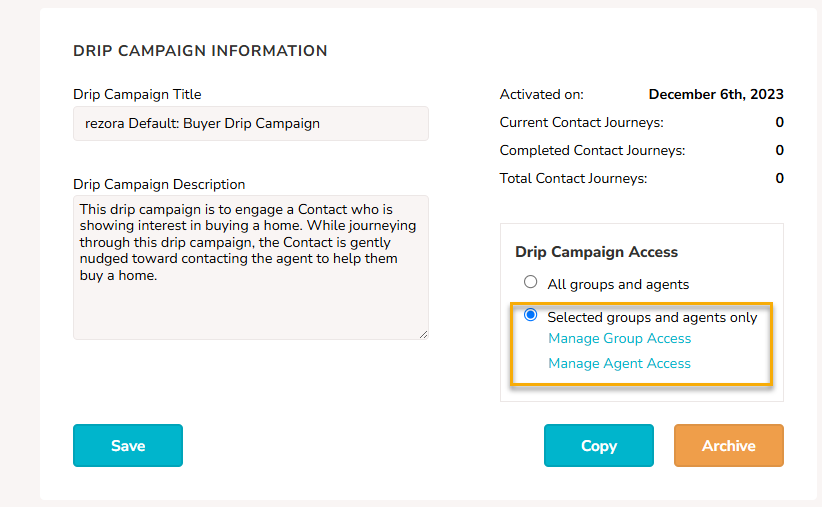This screenshot has height=507, width=822.
Task: Click the Completed Contact Journeys count value
Action: click(780, 150)
